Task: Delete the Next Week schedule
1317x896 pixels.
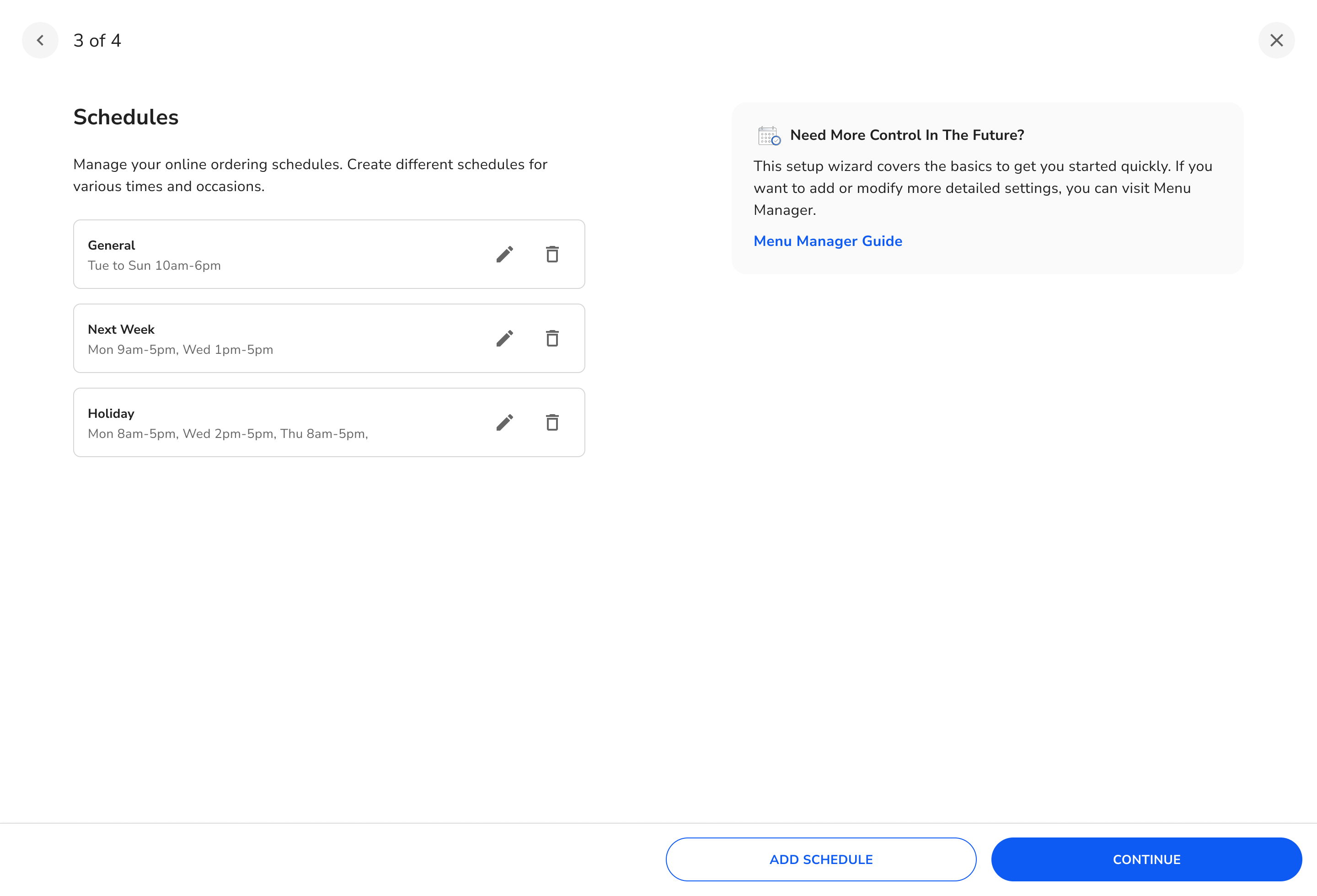Action: [x=552, y=338]
